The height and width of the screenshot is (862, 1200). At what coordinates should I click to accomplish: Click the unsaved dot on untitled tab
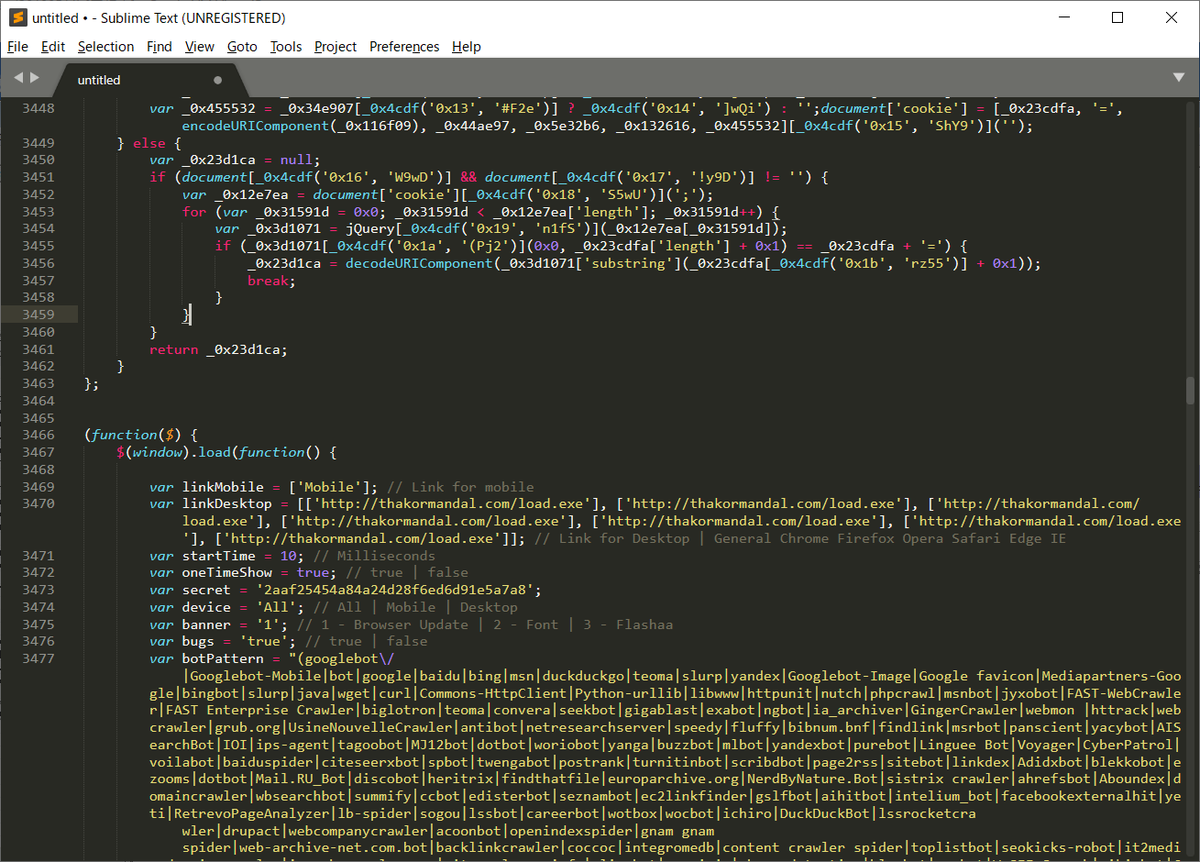pos(218,80)
